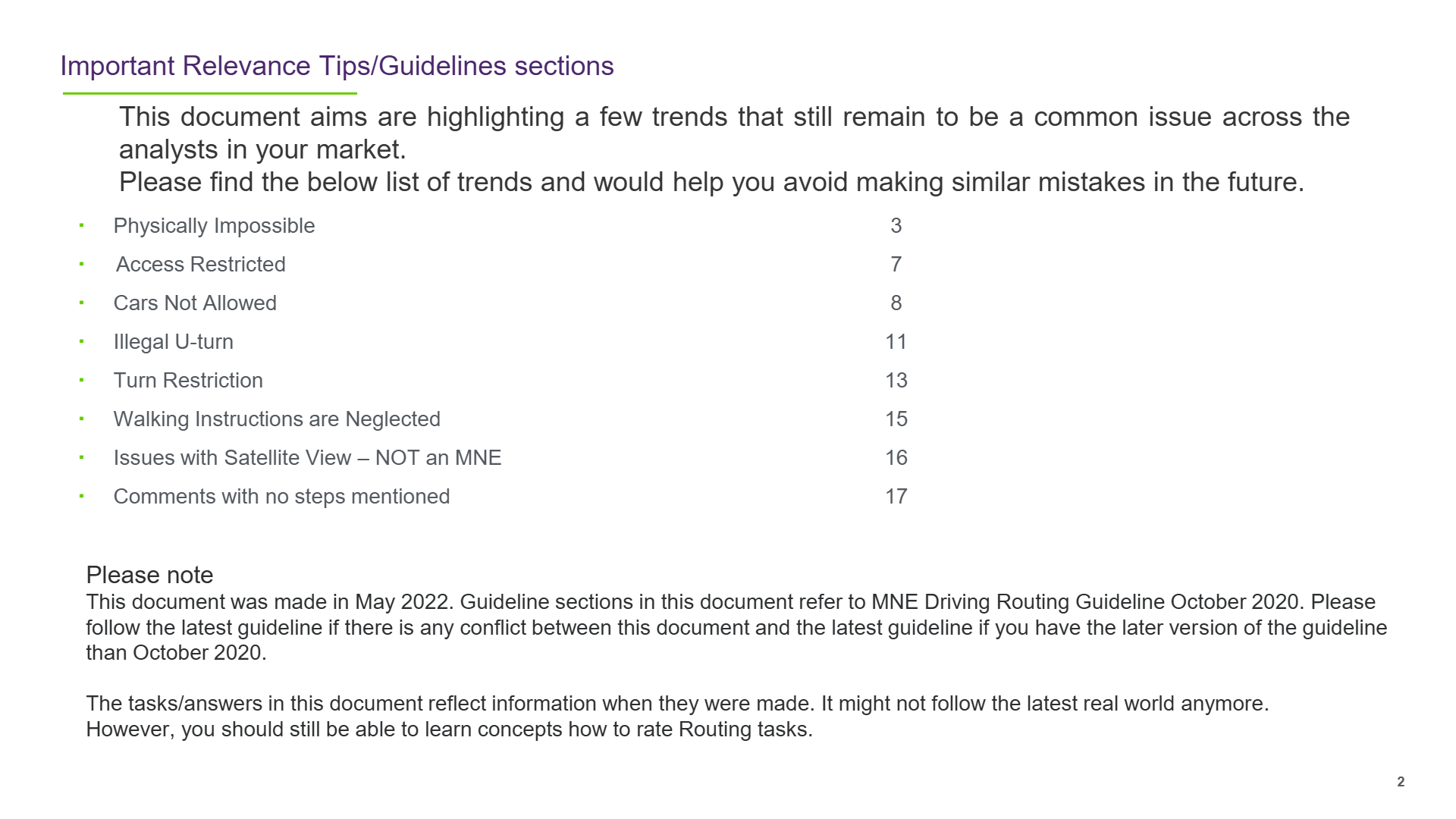Open Issues with Satellite View entry
Screen dimensions: 1456x819
(307, 458)
